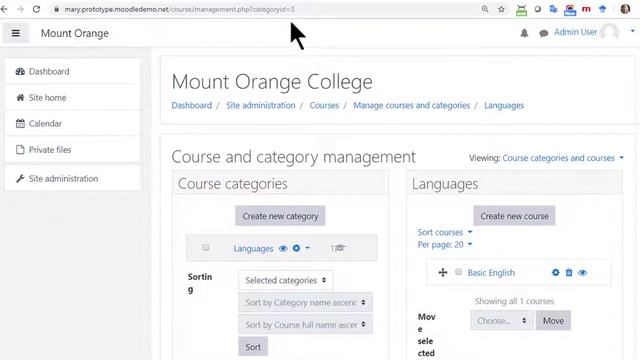Open the Choose... move destination dropdown
The width and height of the screenshot is (640, 360).
tap(502, 320)
